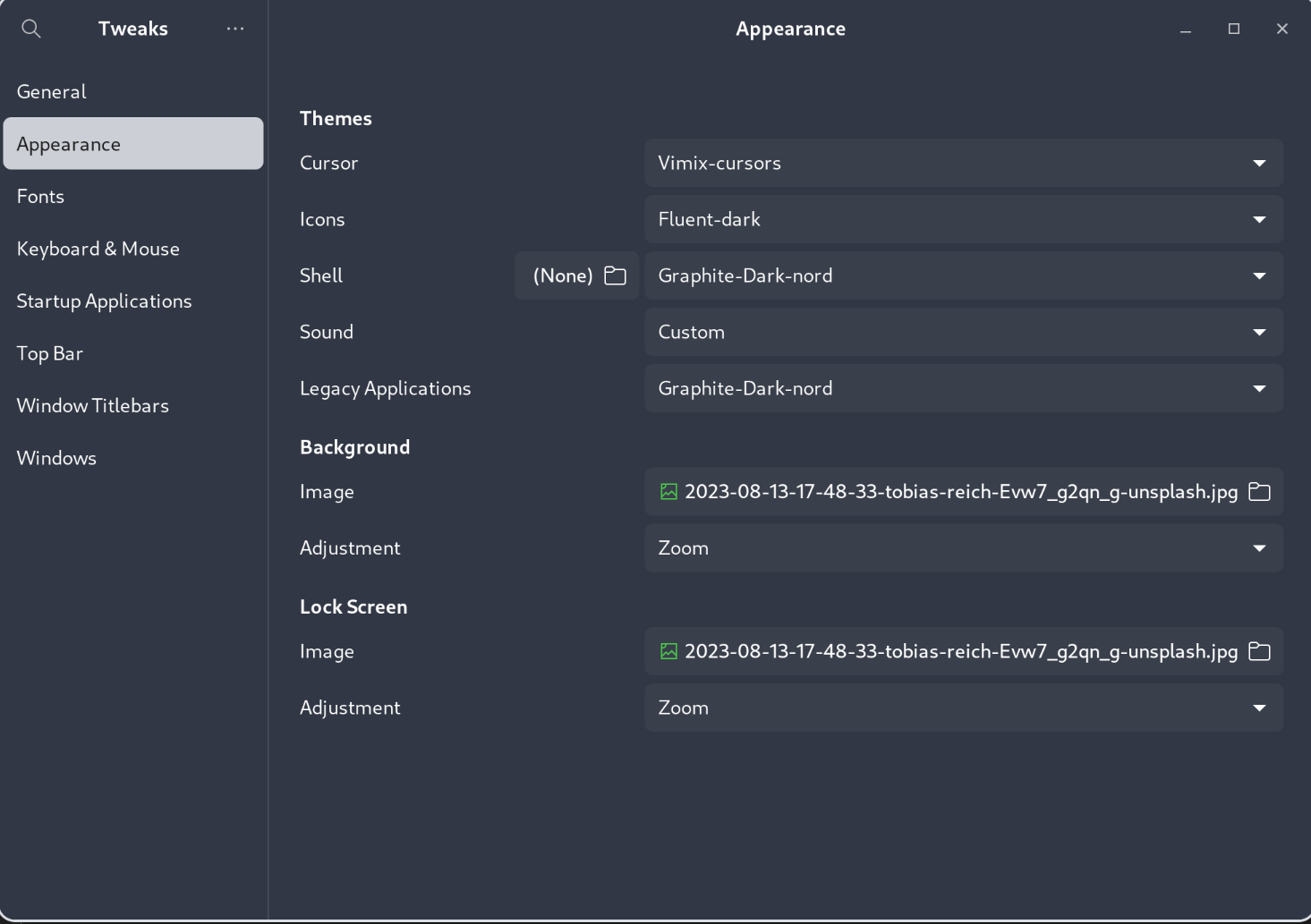Browse for Background image via folder icon
The image size is (1311, 924).
pyautogui.click(x=1259, y=492)
